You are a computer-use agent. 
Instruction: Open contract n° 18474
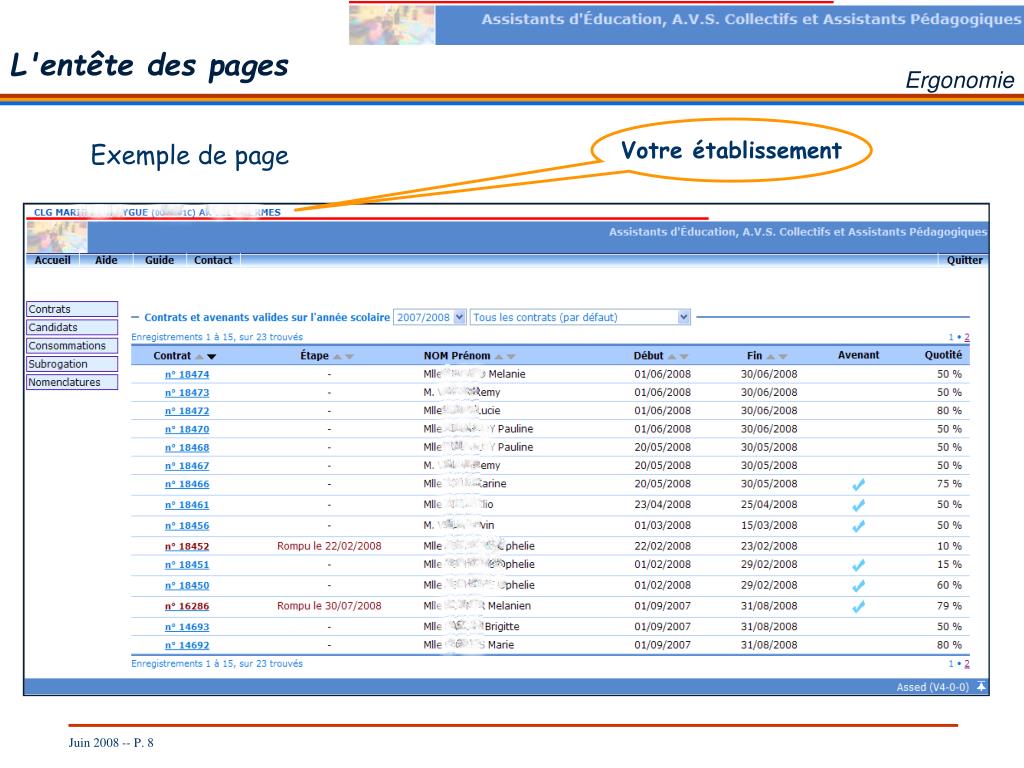[187, 374]
